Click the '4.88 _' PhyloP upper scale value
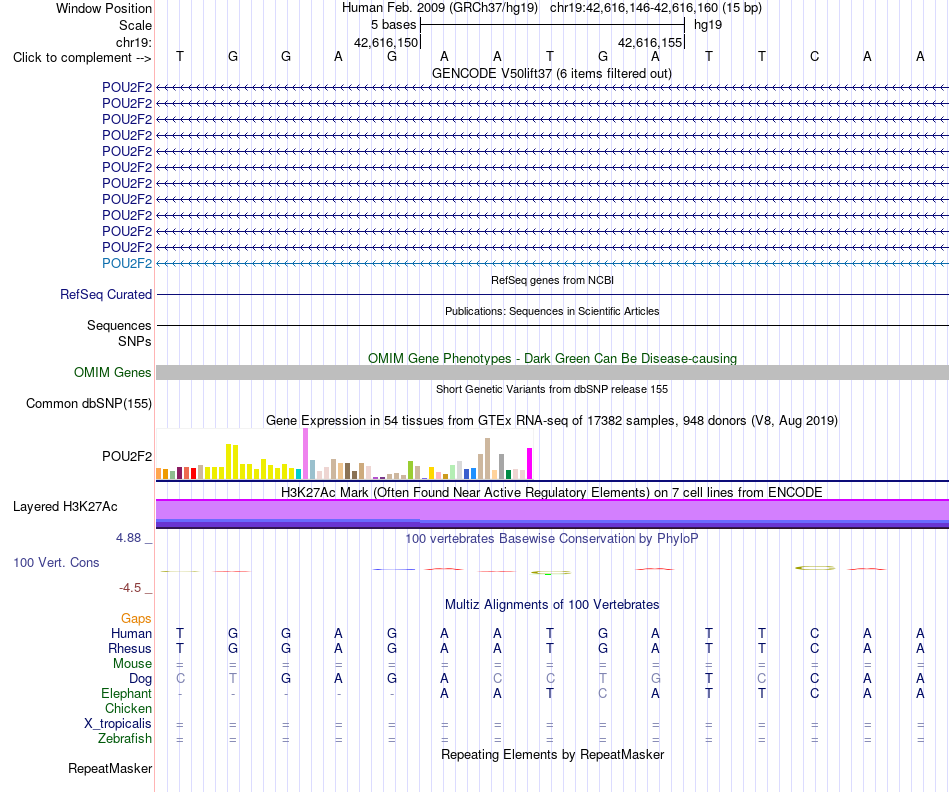This screenshot has height=792, width=950. pos(134,538)
